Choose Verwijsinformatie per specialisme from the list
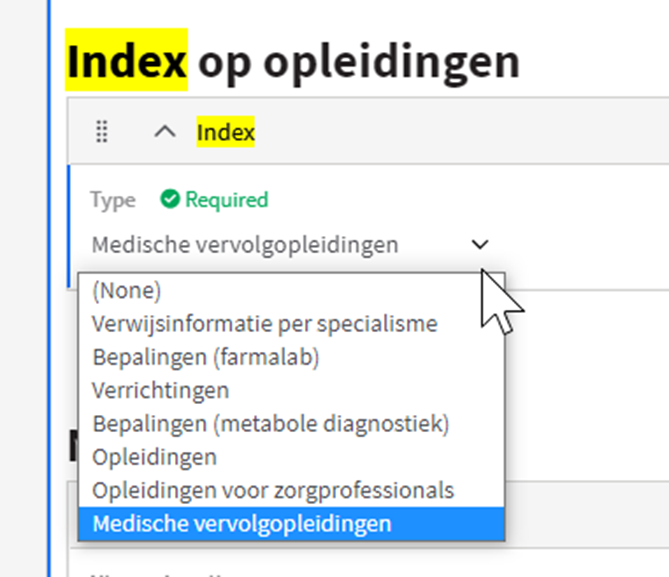 click(x=264, y=323)
